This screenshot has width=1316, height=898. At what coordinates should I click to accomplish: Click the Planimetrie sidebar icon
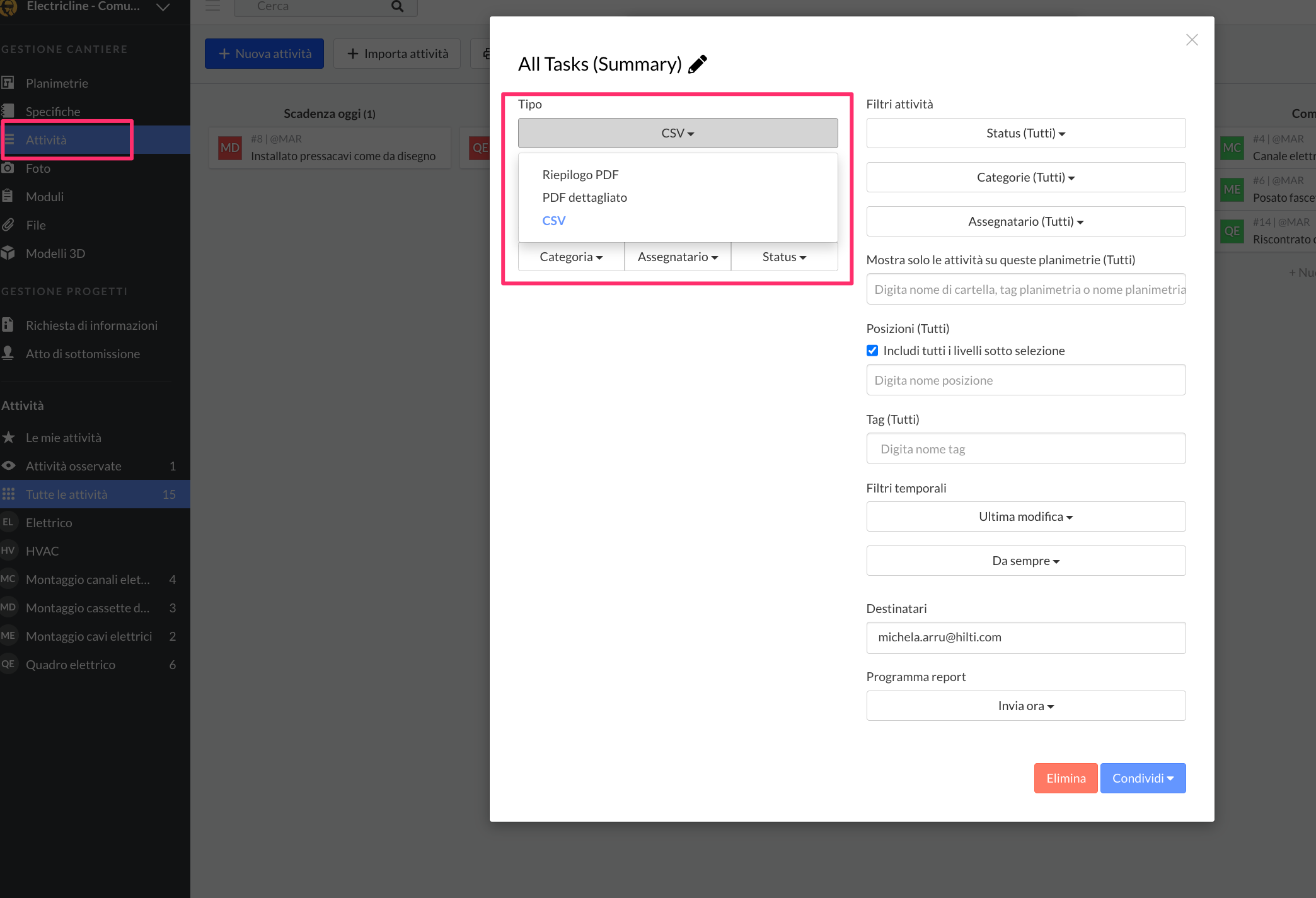(x=8, y=83)
